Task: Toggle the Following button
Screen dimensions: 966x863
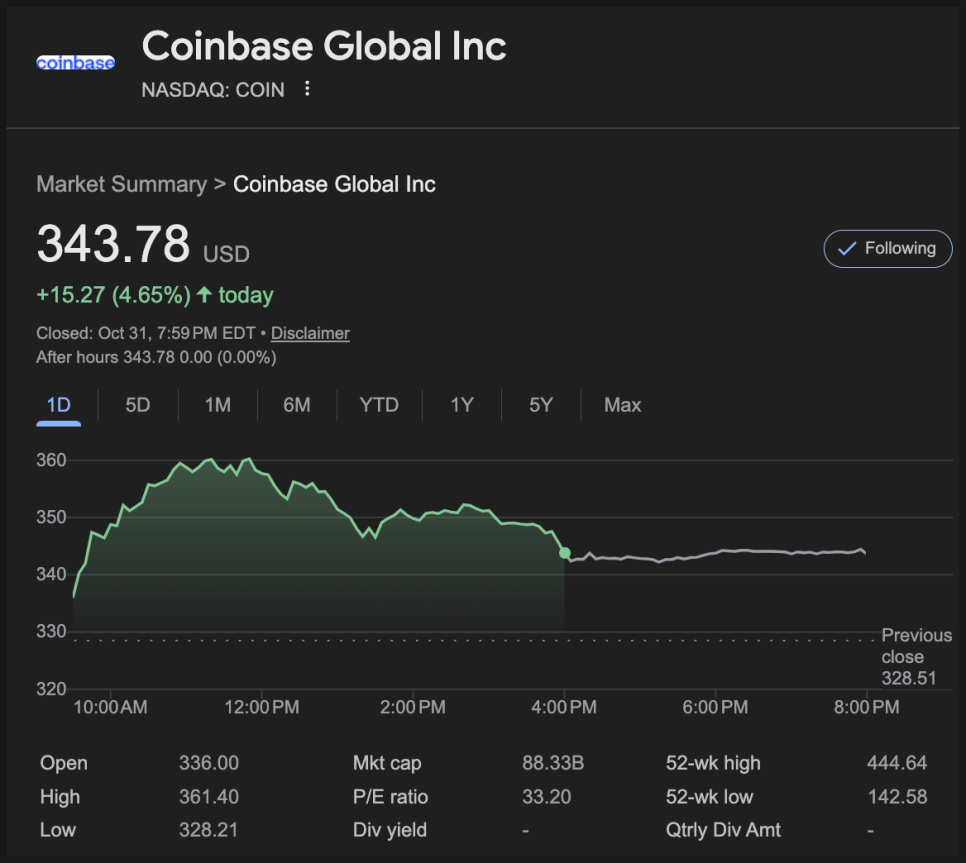Action: (887, 249)
